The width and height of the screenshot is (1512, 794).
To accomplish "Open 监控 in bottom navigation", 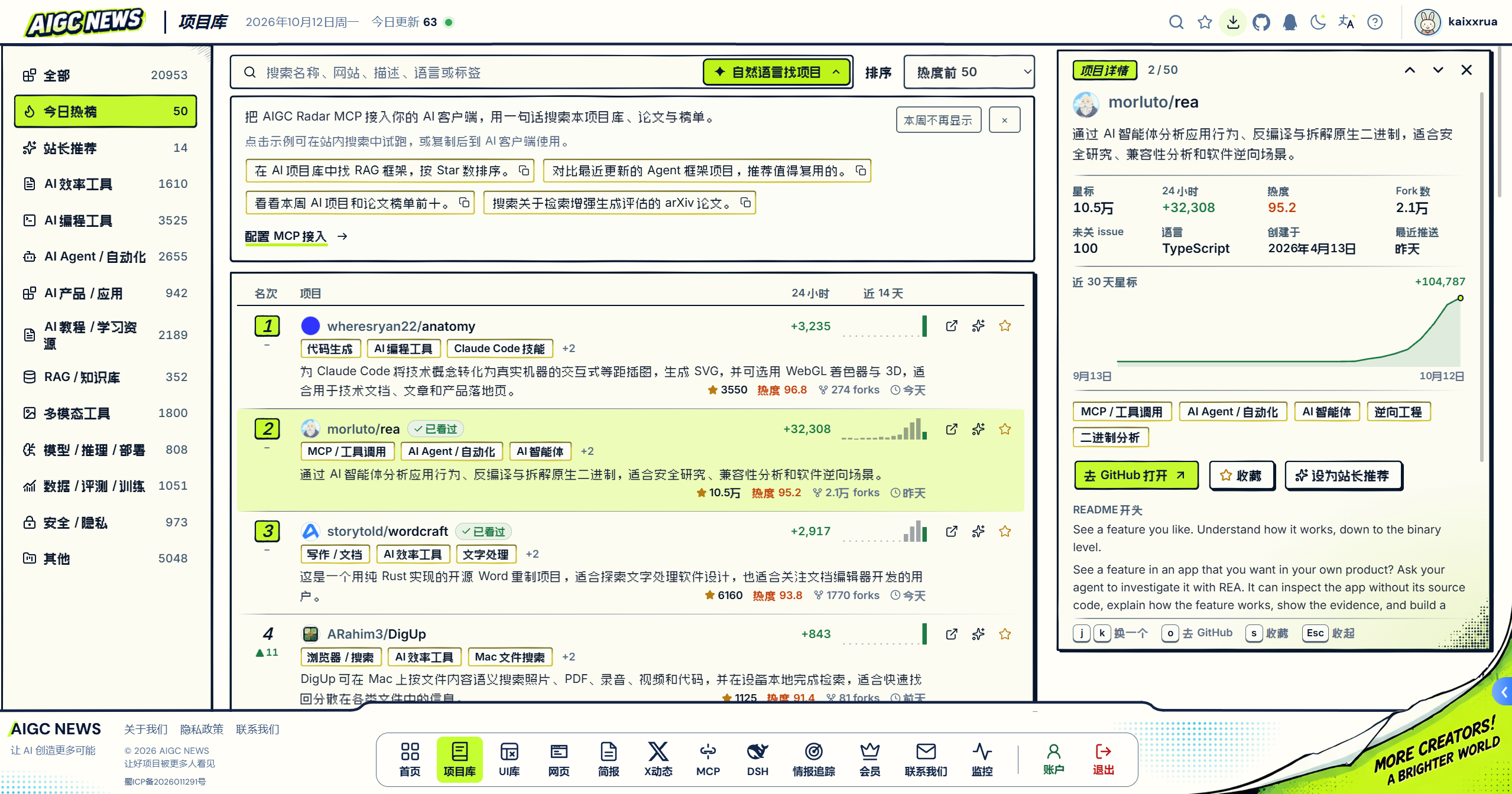I will [x=982, y=759].
